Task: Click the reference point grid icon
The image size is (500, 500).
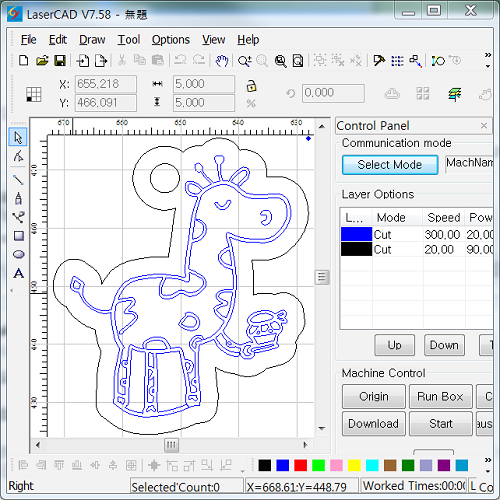Action: 34,94
